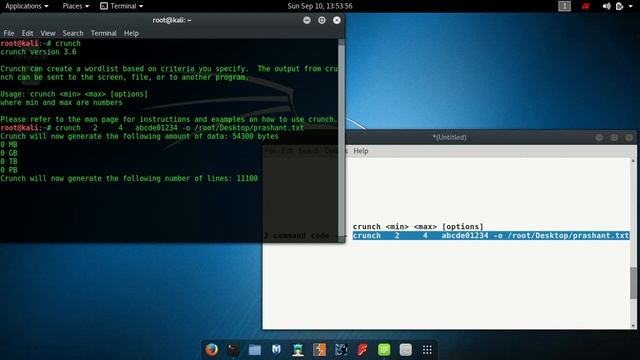Image resolution: width=640 pixels, height=360 pixels.
Task: Open the gray tweak tool icon in dock
Action: [406, 350]
